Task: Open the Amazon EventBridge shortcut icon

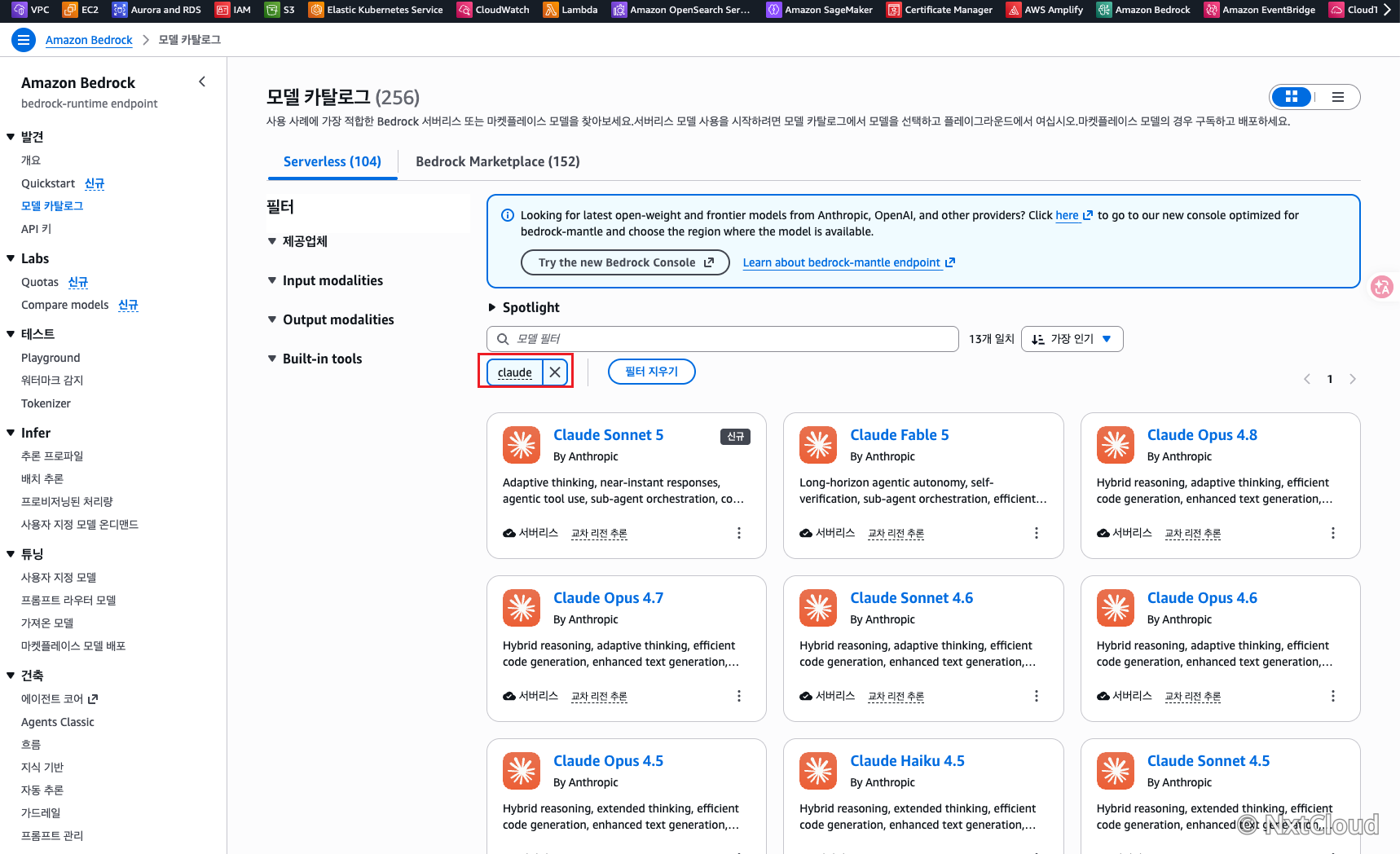Action: click(1212, 10)
